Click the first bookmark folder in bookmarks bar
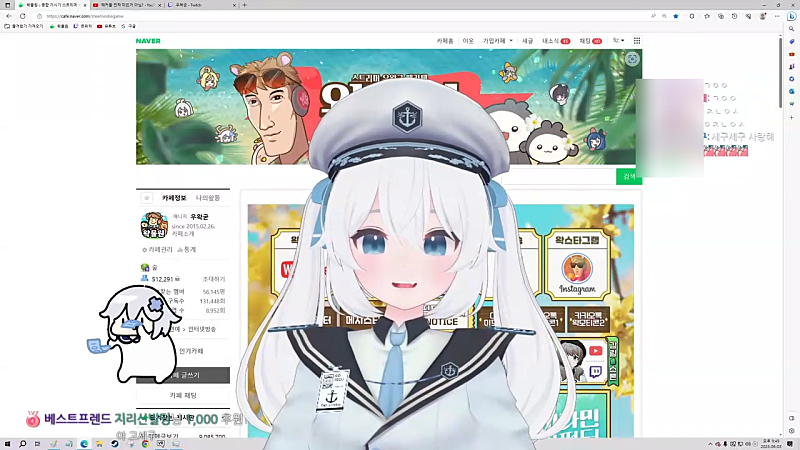This screenshot has width=800, height=450. (x=24, y=26)
